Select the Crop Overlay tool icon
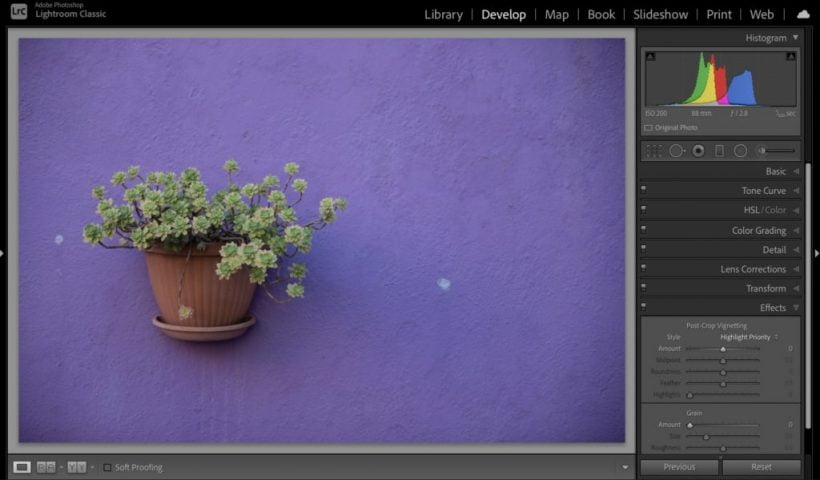Image resolution: width=820 pixels, height=480 pixels. [653, 151]
